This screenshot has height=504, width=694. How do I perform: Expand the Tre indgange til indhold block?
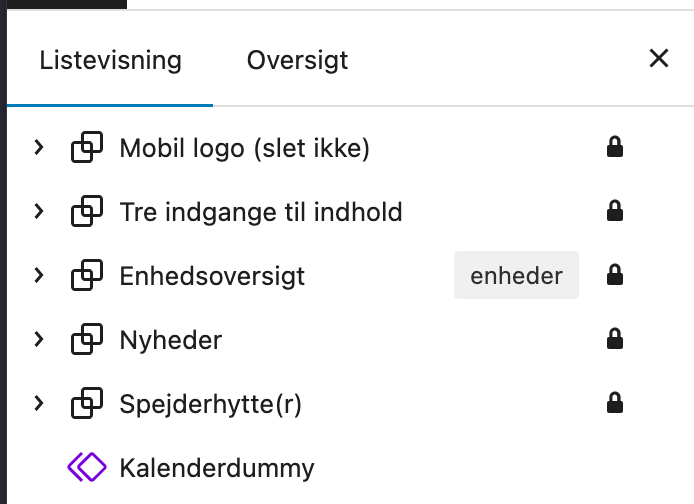click(x=39, y=212)
